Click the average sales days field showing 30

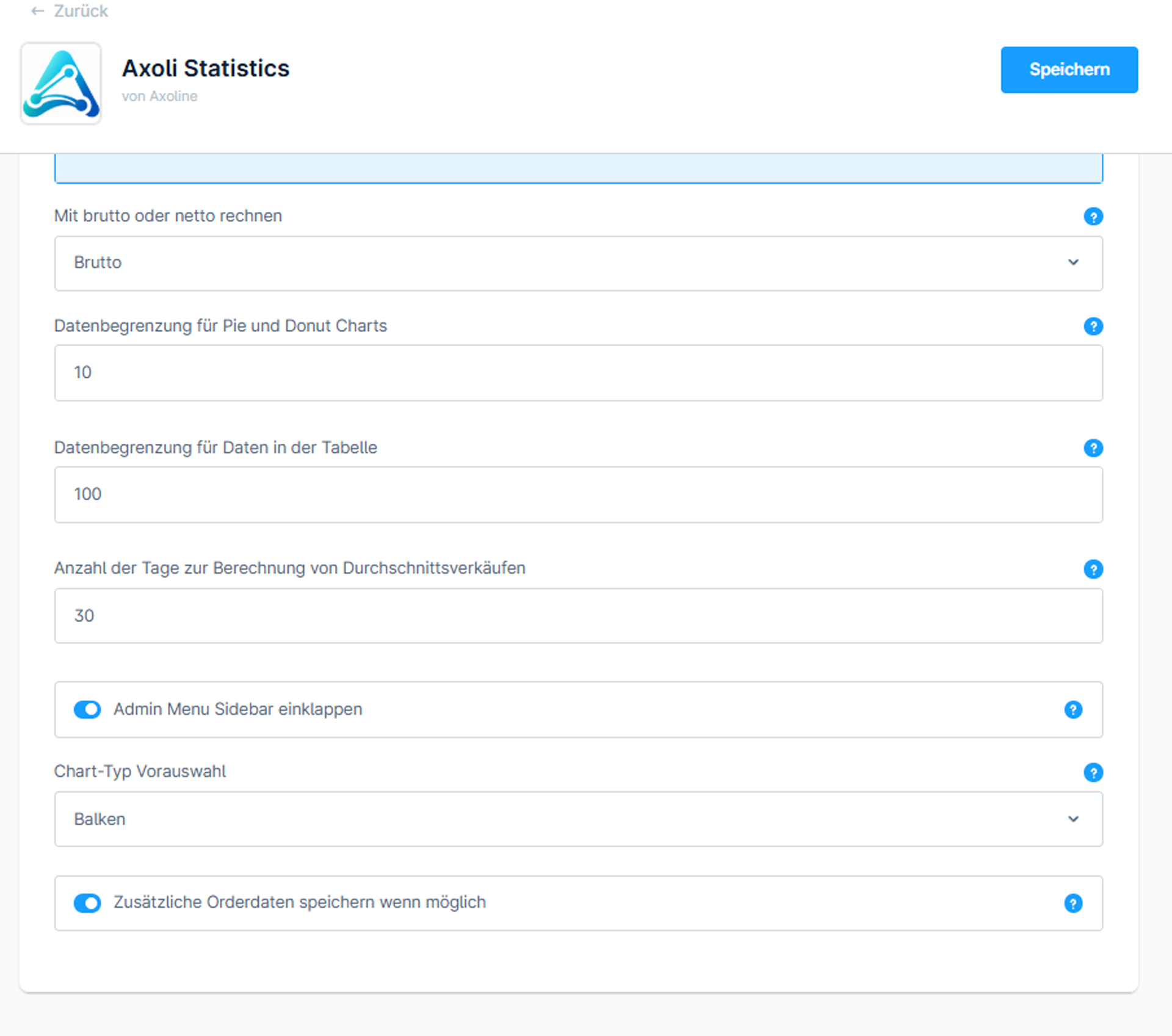pyautogui.click(x=578, y=615)
